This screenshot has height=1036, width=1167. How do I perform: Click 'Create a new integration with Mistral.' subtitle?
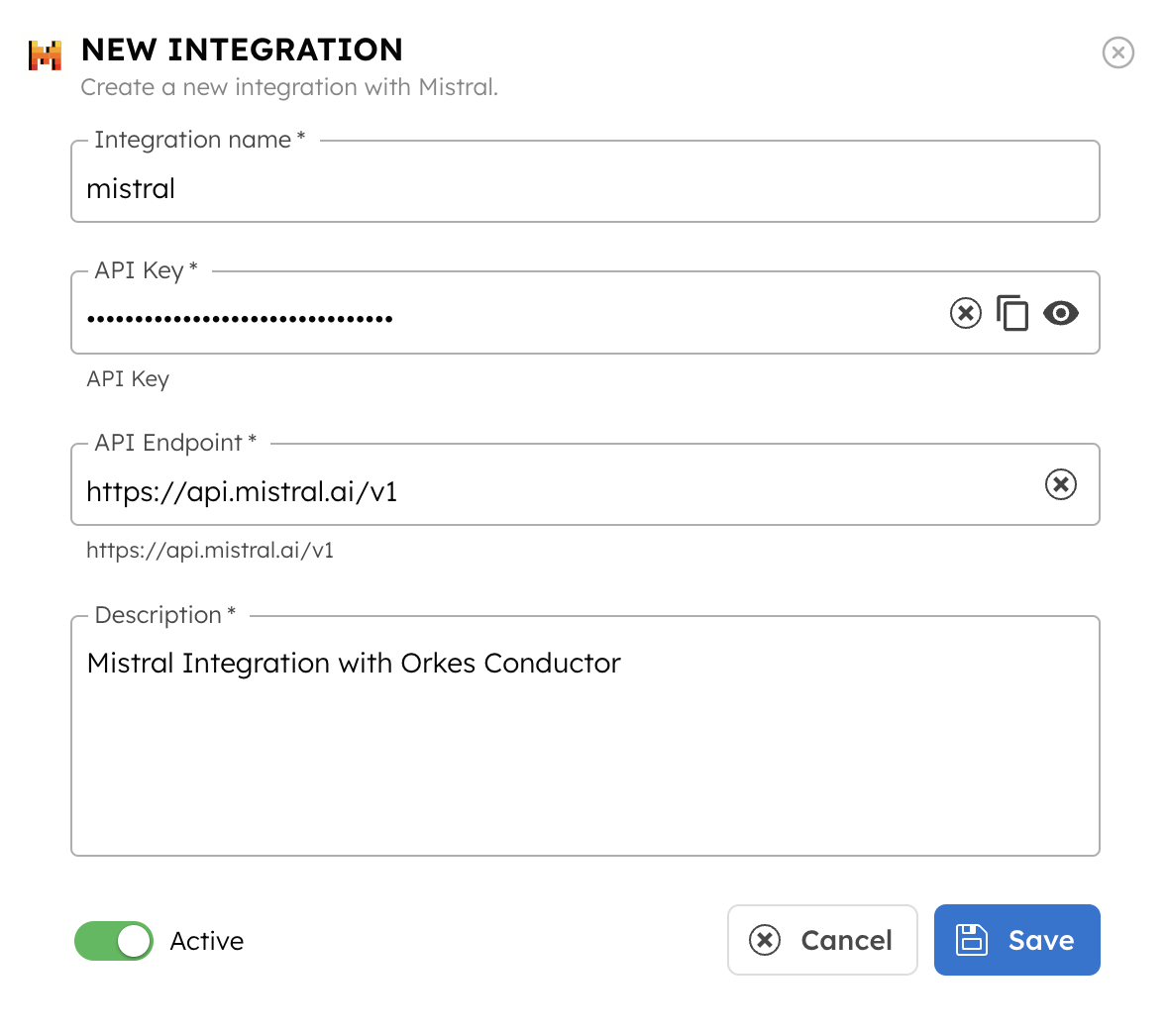click(288, 87)
